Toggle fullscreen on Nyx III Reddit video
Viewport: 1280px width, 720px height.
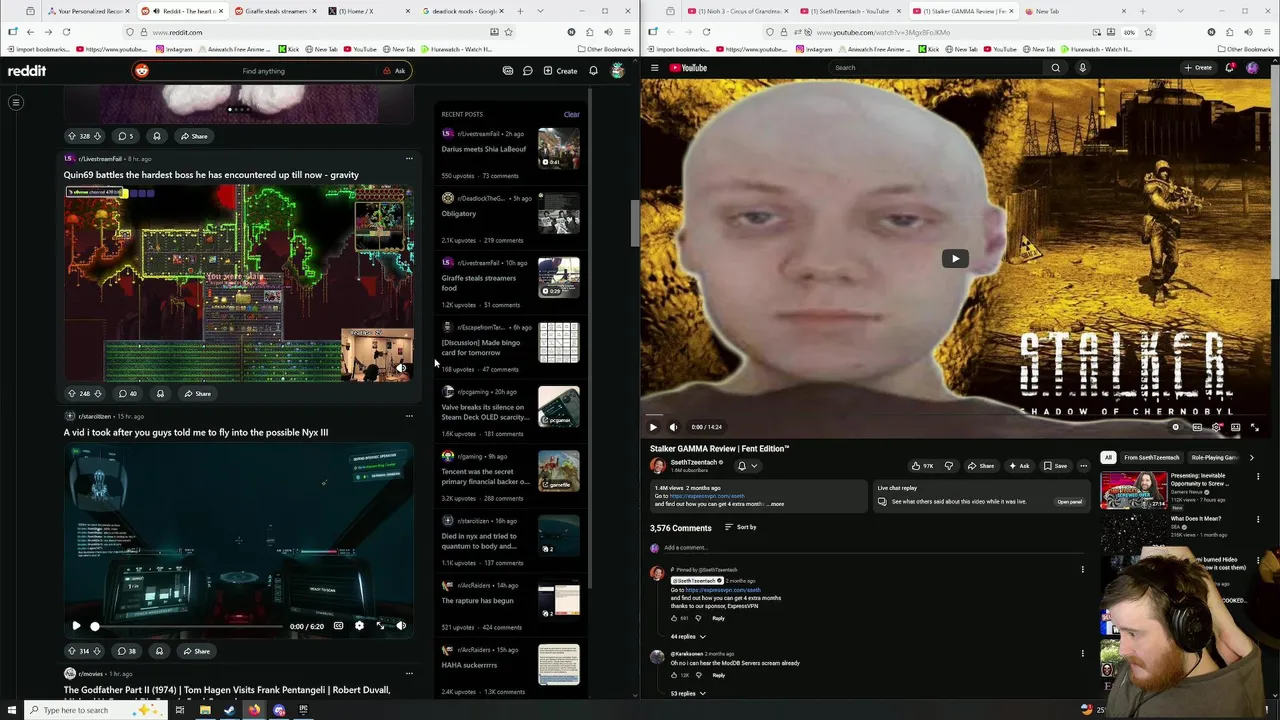[x=380, y=626]
